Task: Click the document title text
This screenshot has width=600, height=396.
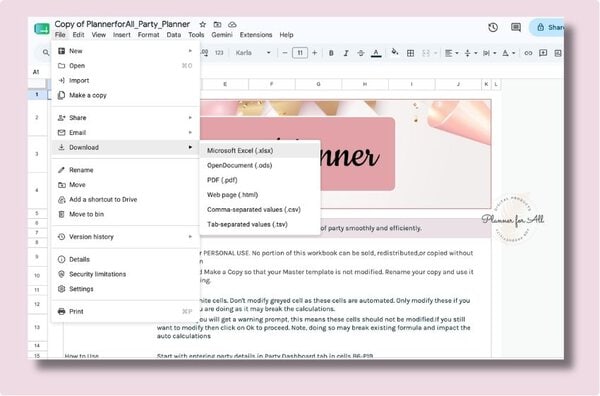Action: point(122,24)
